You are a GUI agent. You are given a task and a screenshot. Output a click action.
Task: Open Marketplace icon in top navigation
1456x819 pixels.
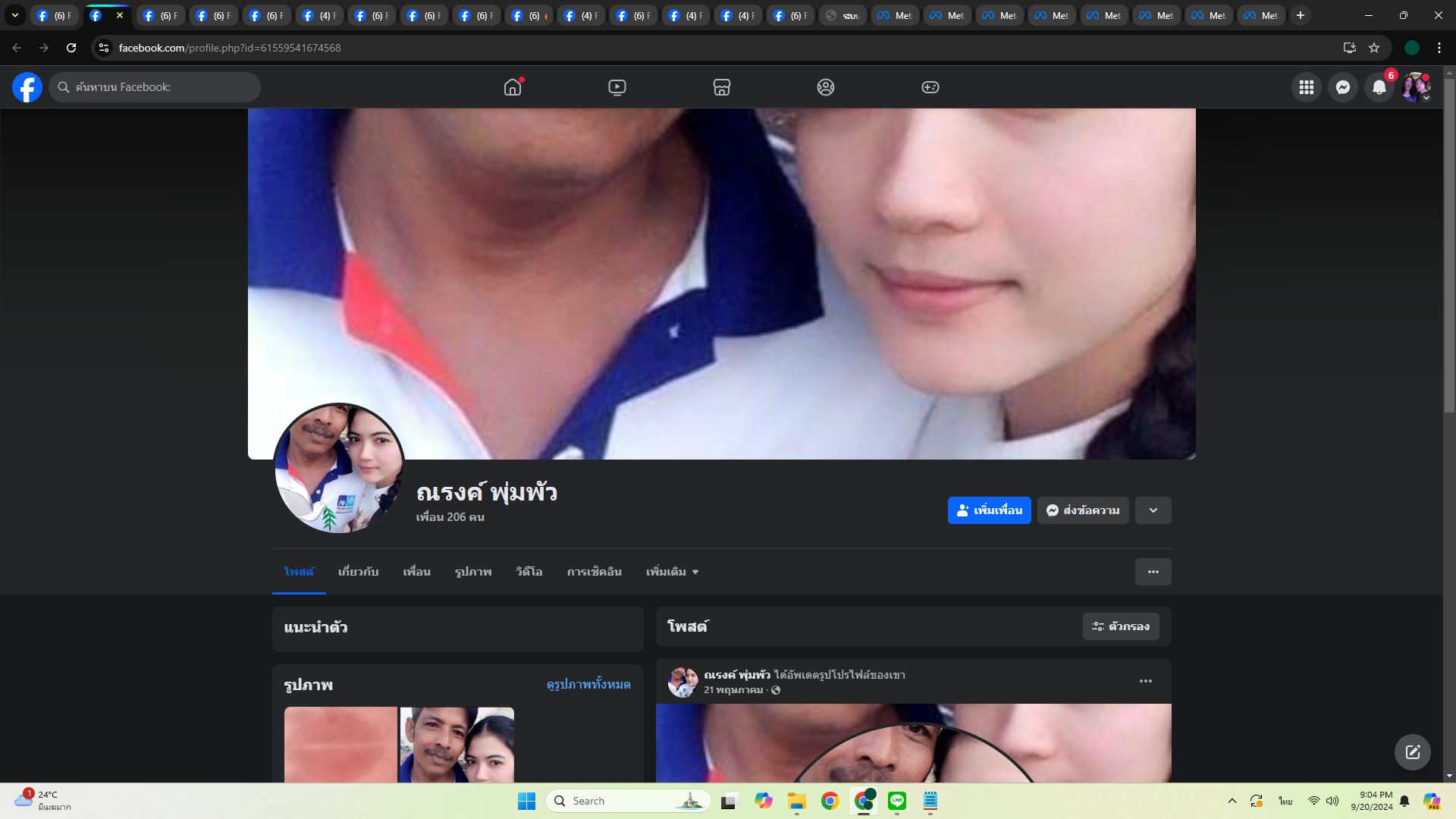(721, 87)
